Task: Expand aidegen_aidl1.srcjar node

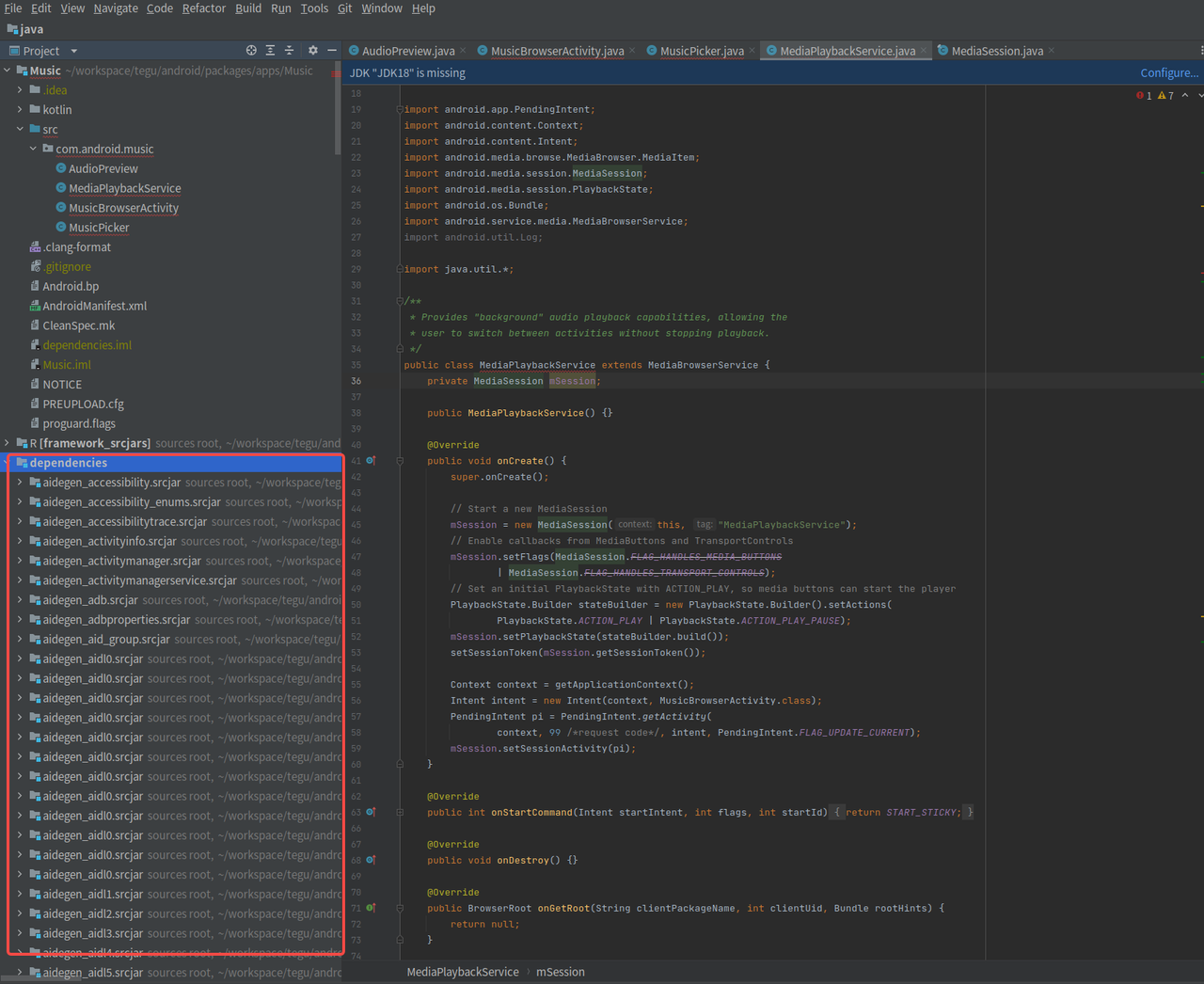Action: 20,895
